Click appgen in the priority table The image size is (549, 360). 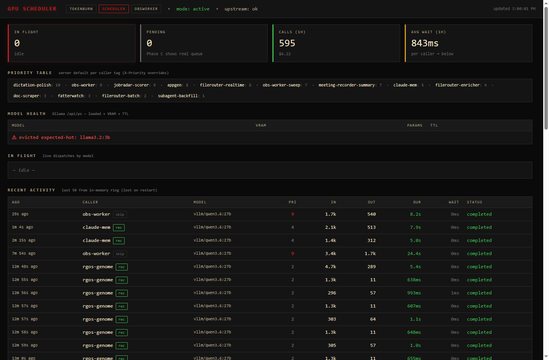click(174, 85)
